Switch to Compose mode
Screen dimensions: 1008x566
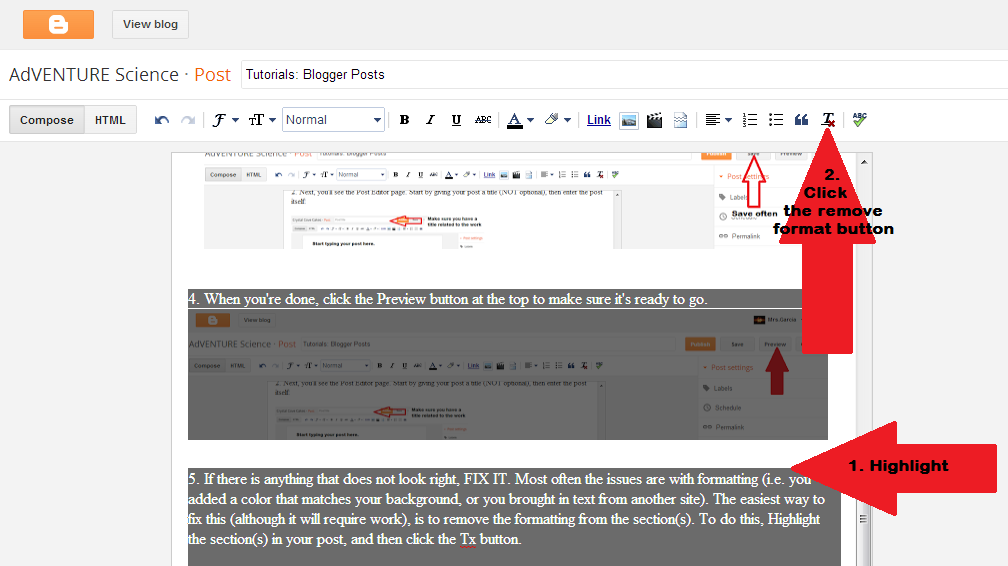[46, 120]
